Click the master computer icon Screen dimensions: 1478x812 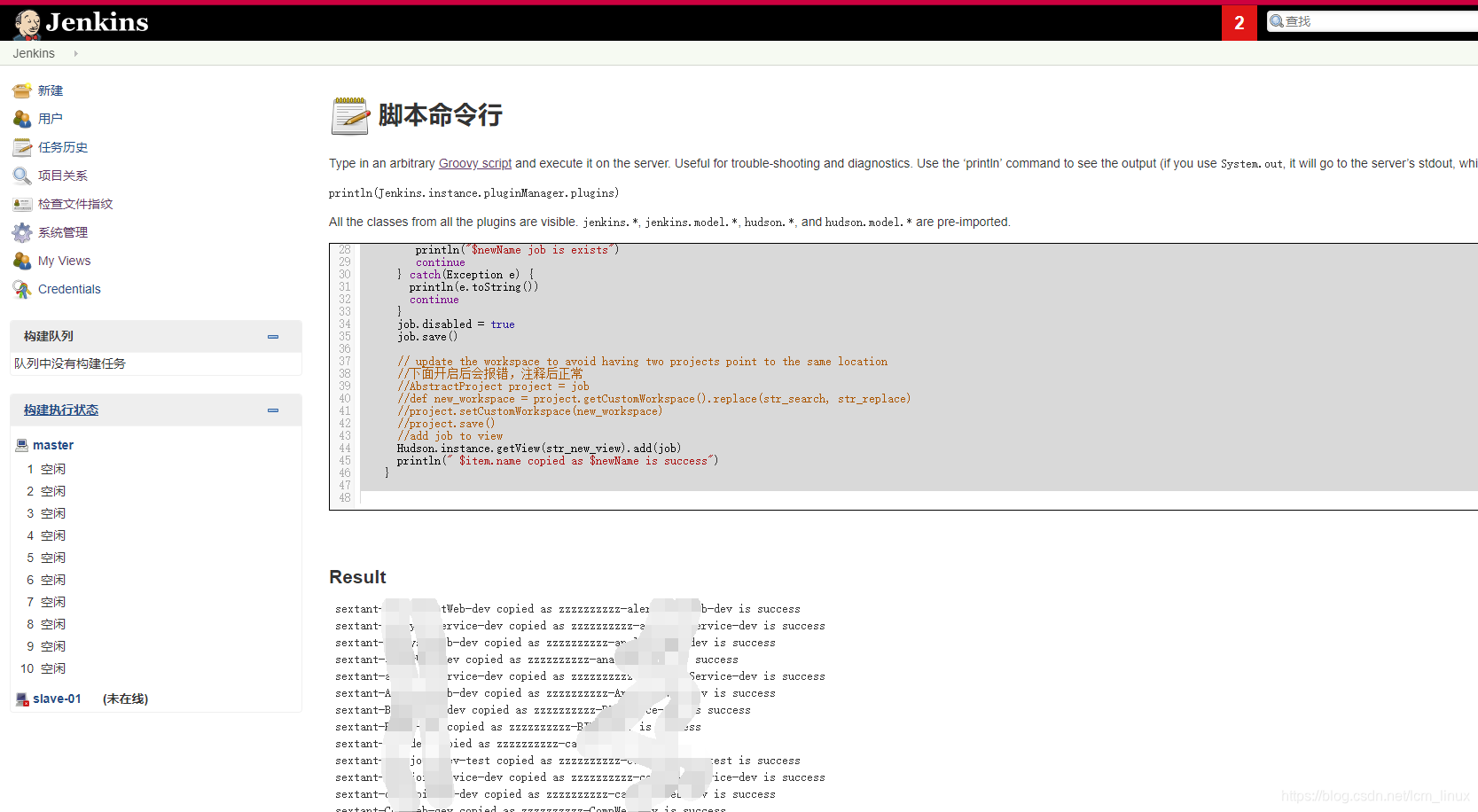pyautogui.click(x=22, y=445)
